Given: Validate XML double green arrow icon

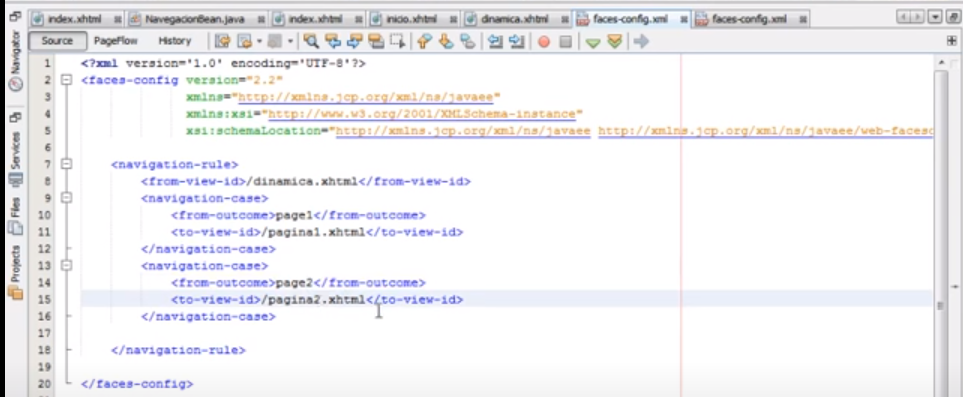Looking at the screenshot, I should (614, 41).
